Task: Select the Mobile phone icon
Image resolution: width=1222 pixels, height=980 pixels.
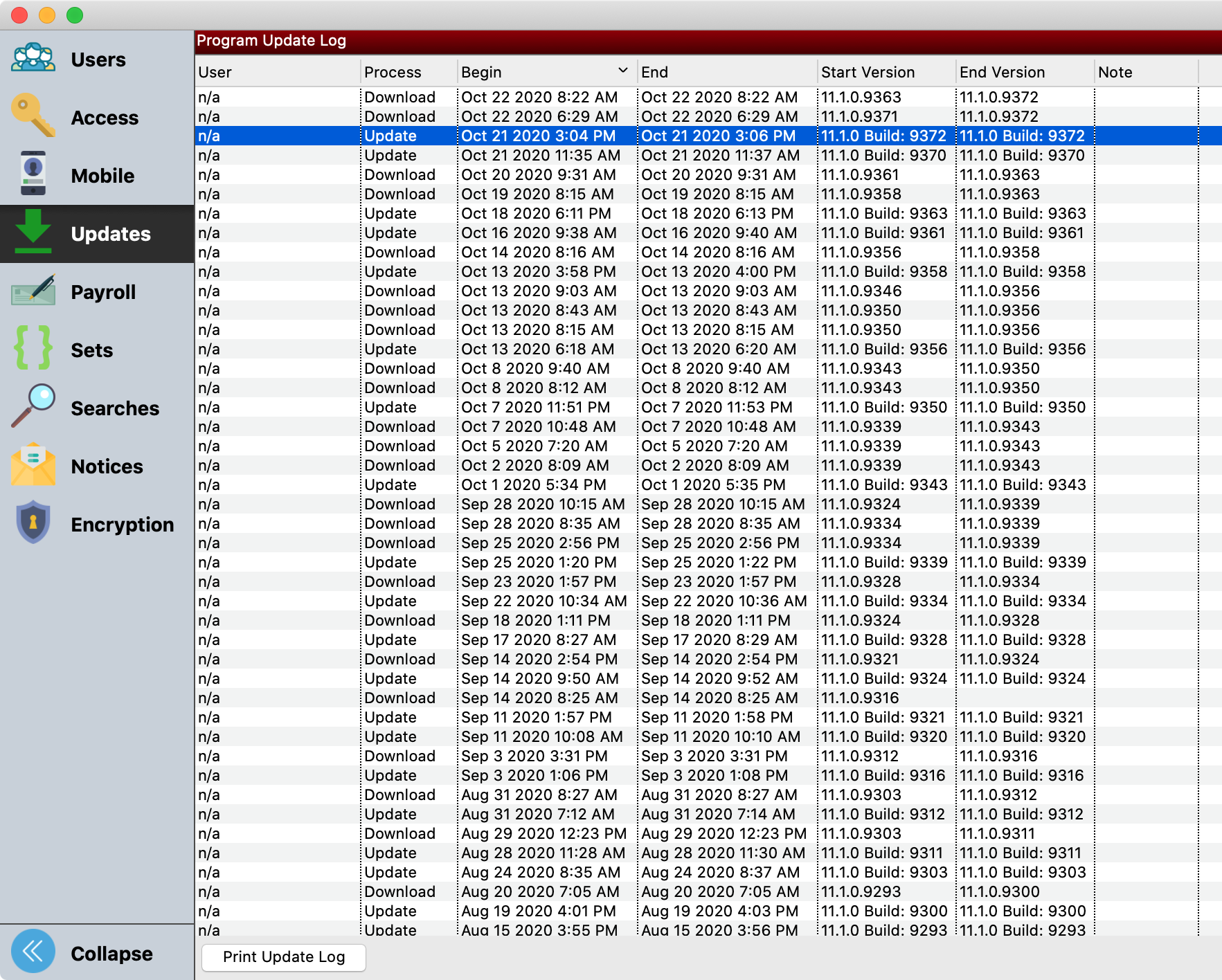Action: tap(33, 174)
